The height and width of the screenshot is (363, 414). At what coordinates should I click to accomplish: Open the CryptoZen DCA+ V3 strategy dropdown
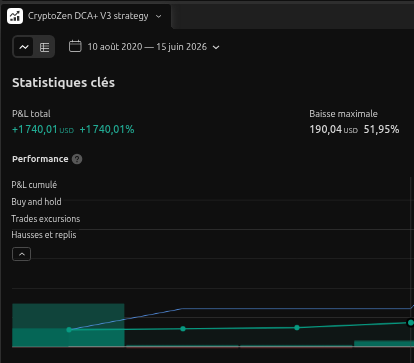[158, 16]
